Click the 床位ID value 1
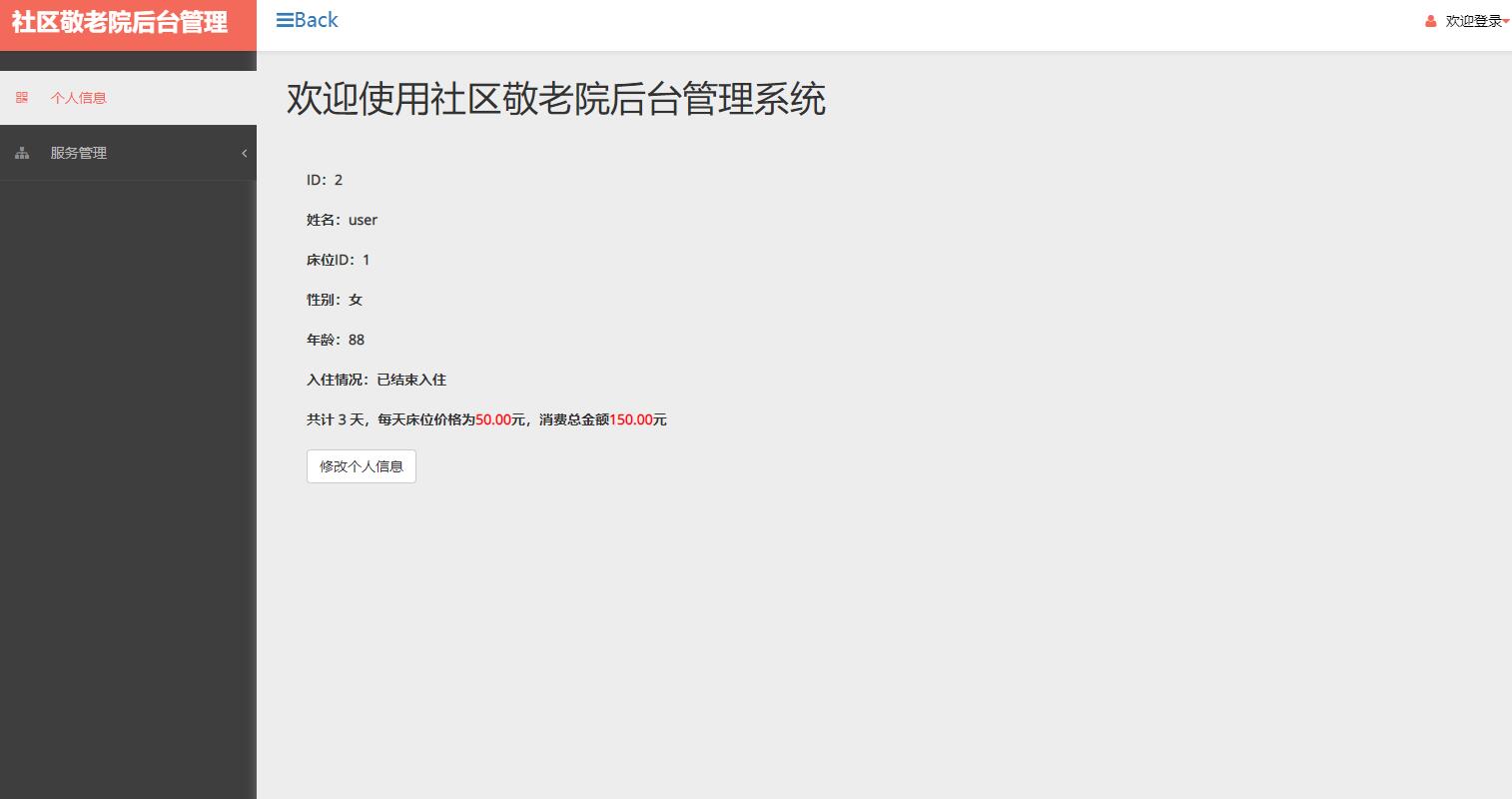 pyautogui.click(x=366, y=259)
